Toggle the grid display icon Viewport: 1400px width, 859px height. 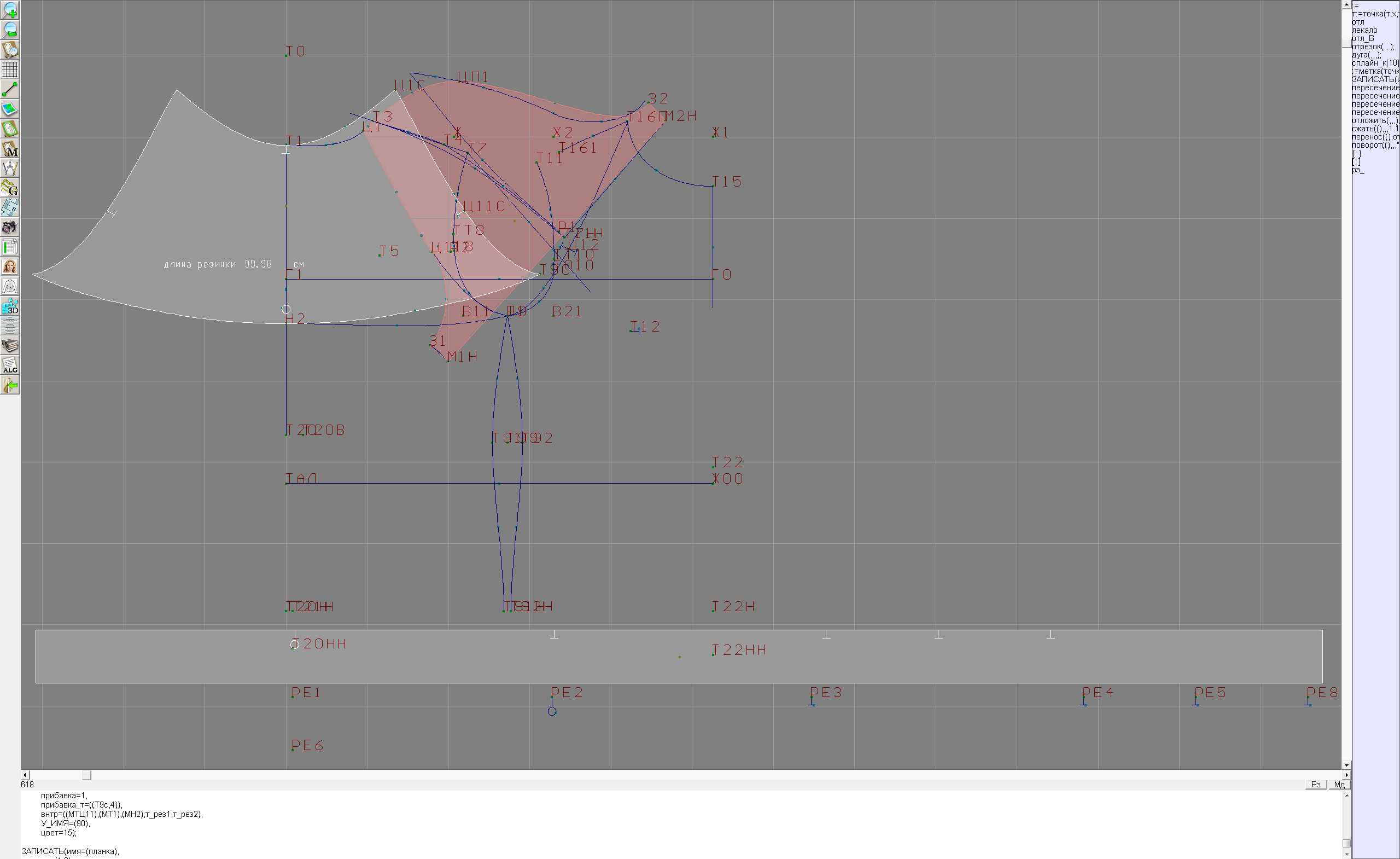click(x=10, y=69)
